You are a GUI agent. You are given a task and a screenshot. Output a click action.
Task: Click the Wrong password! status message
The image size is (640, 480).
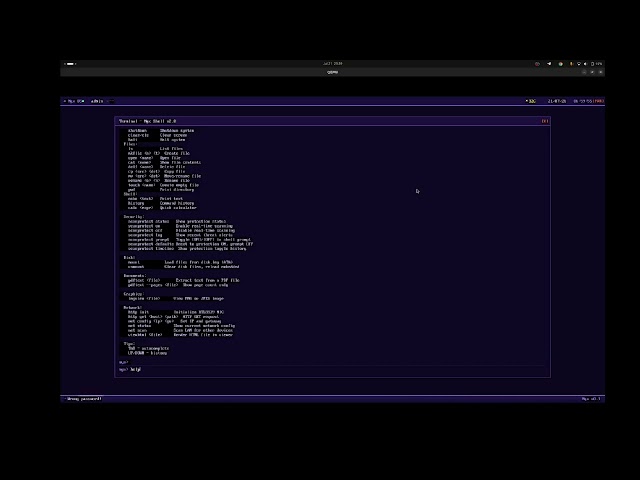pos(84,399)
